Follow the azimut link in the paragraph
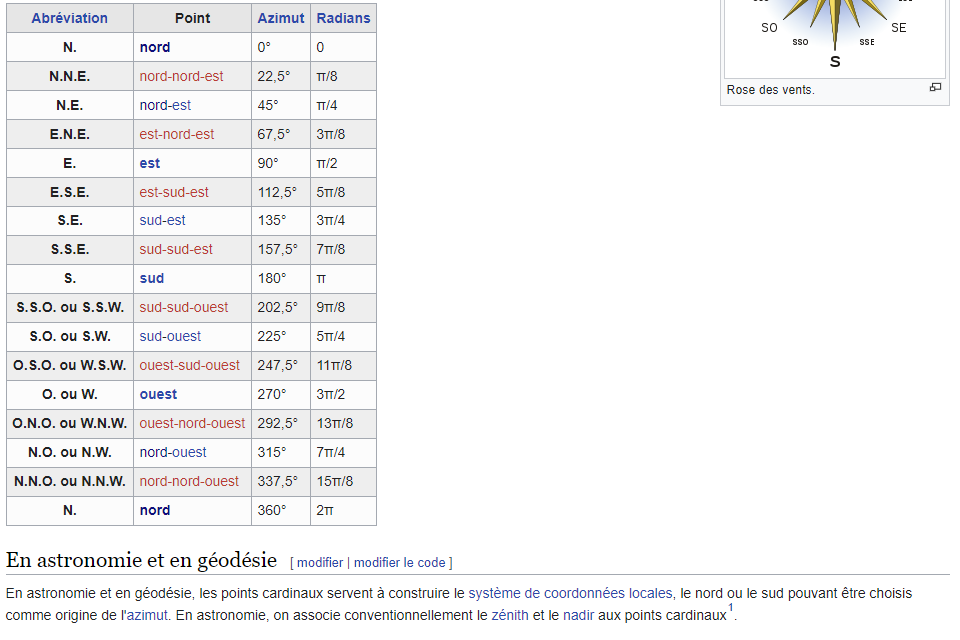 click(x=147, y=616)
